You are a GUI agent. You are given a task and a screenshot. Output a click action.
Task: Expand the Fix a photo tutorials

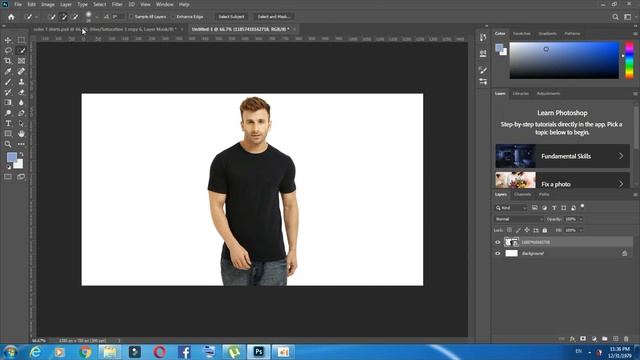(562, 180)
